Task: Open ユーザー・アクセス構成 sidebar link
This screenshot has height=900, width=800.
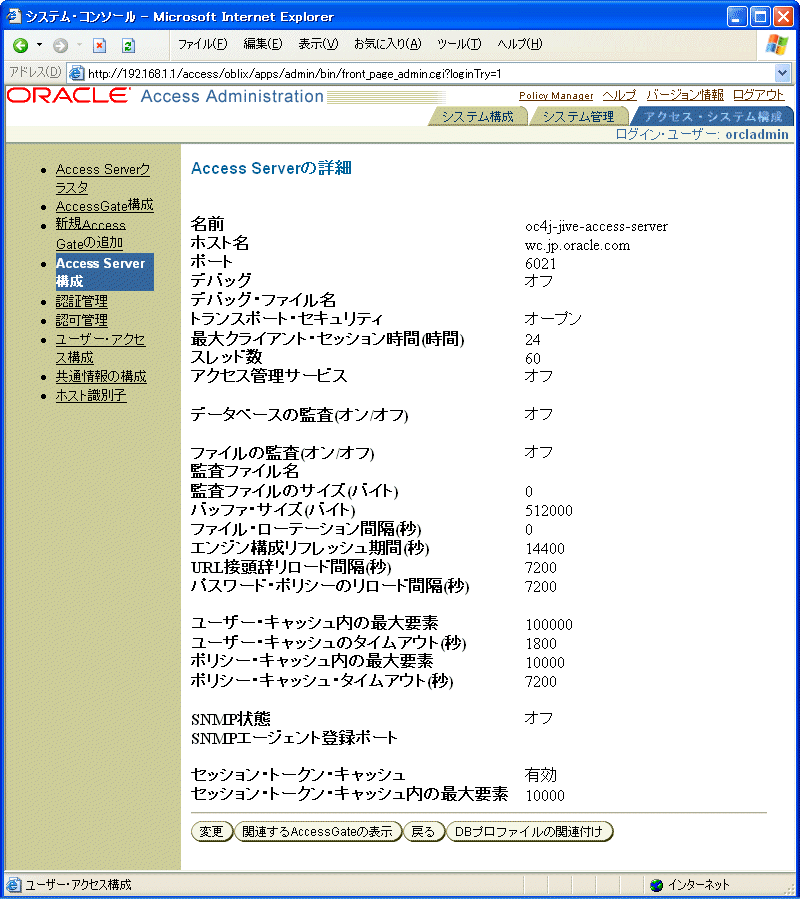Action: [100, 348]
